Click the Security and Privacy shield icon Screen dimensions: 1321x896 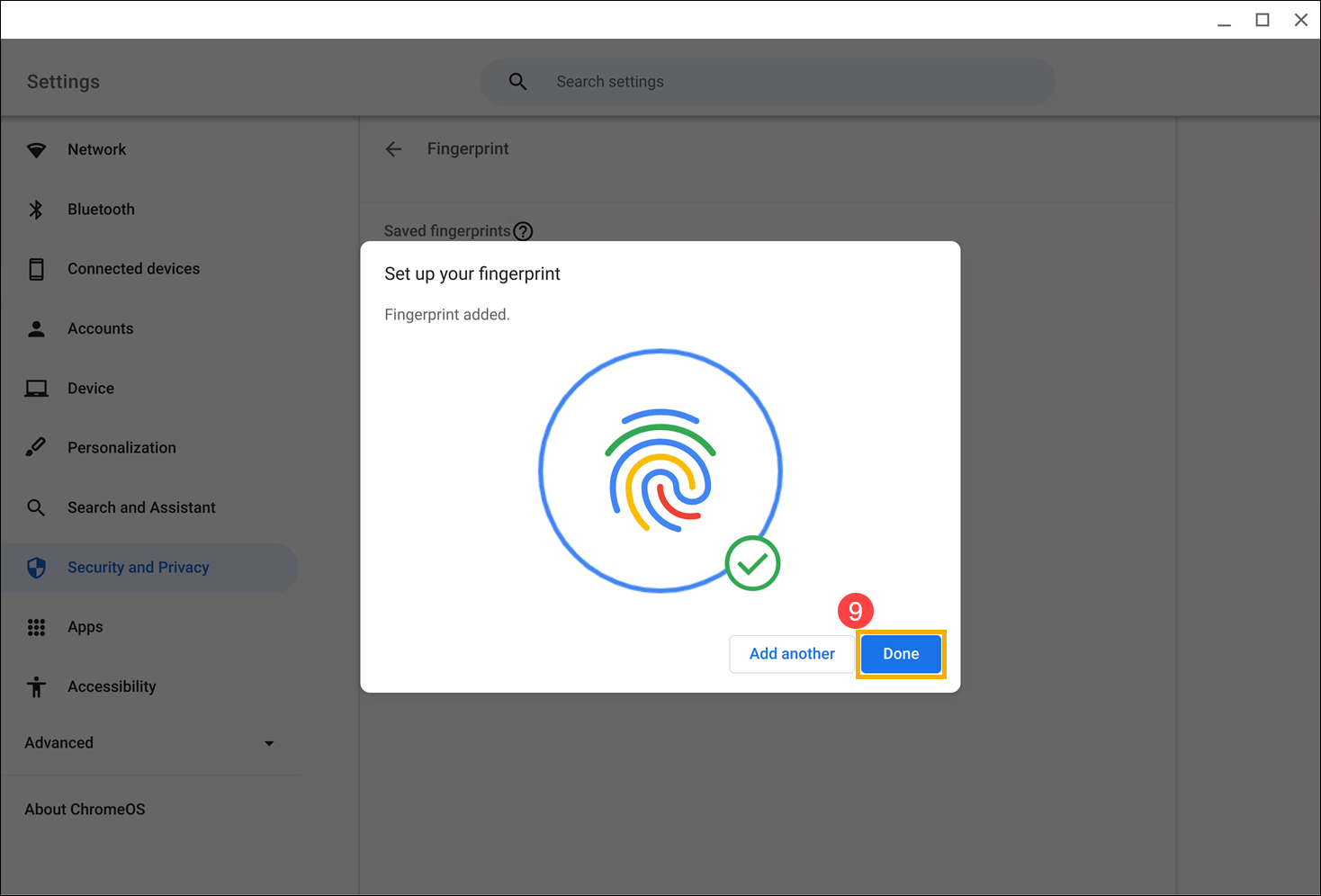point(36,568)
